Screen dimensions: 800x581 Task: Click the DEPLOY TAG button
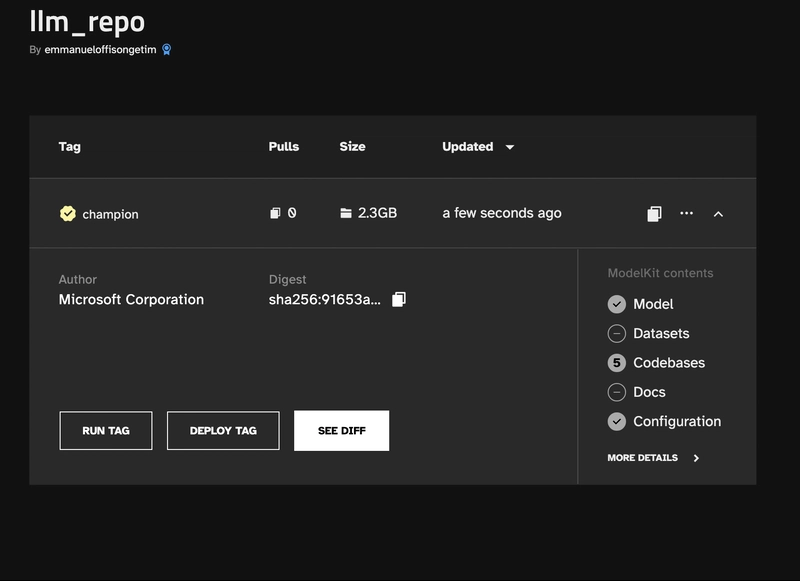click(x=223, y=431)
